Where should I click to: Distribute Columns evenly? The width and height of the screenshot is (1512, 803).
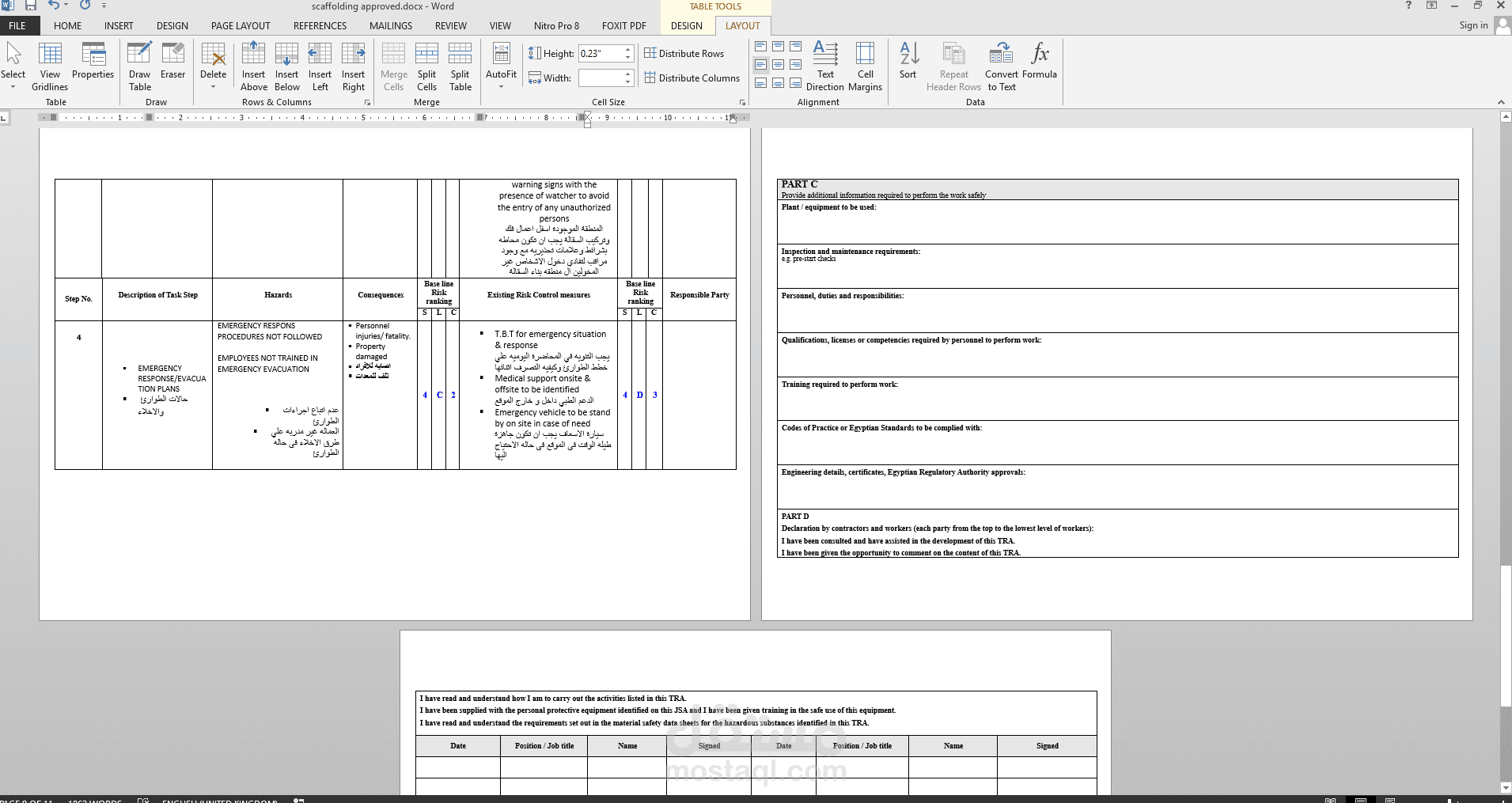pos(692,78)
